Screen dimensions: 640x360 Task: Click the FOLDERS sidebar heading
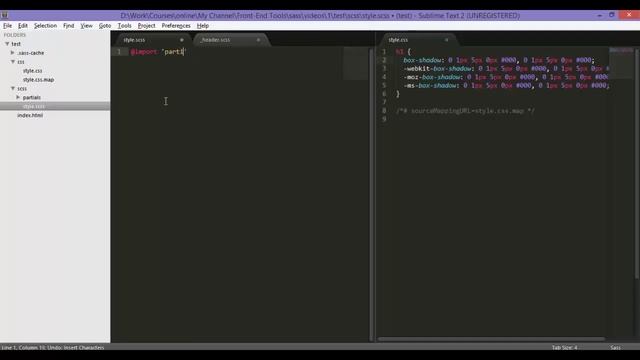(x=15, y=35)
